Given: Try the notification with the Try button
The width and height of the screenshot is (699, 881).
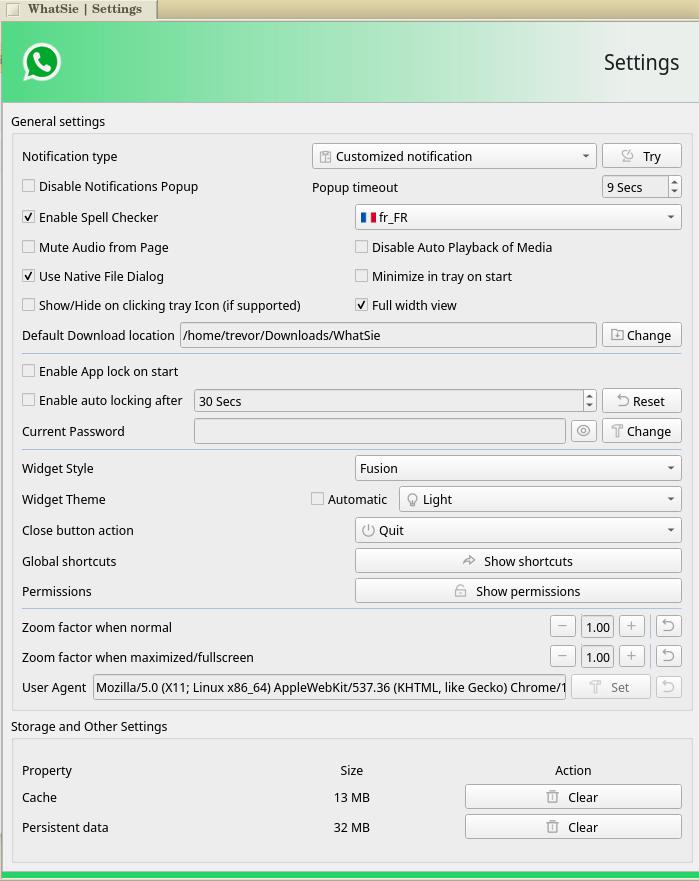Looking at the screenshot, I should coord(642,156).
